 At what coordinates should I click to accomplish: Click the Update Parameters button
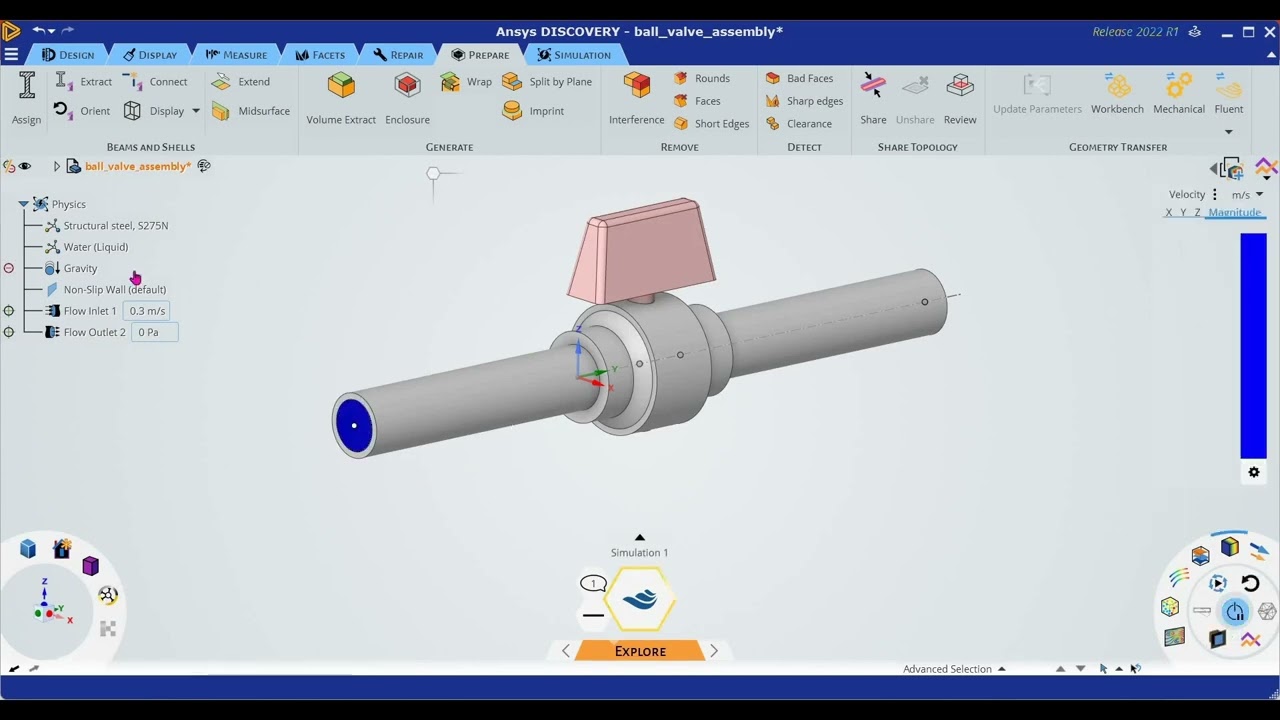click(x=1037, y=93)
